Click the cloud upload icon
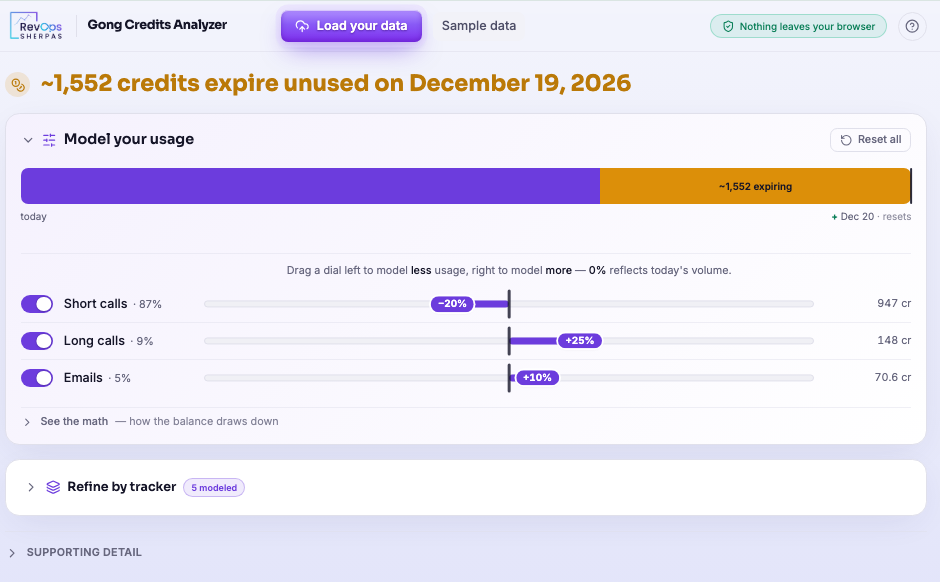Screen dimensions: 940x582 302,26
